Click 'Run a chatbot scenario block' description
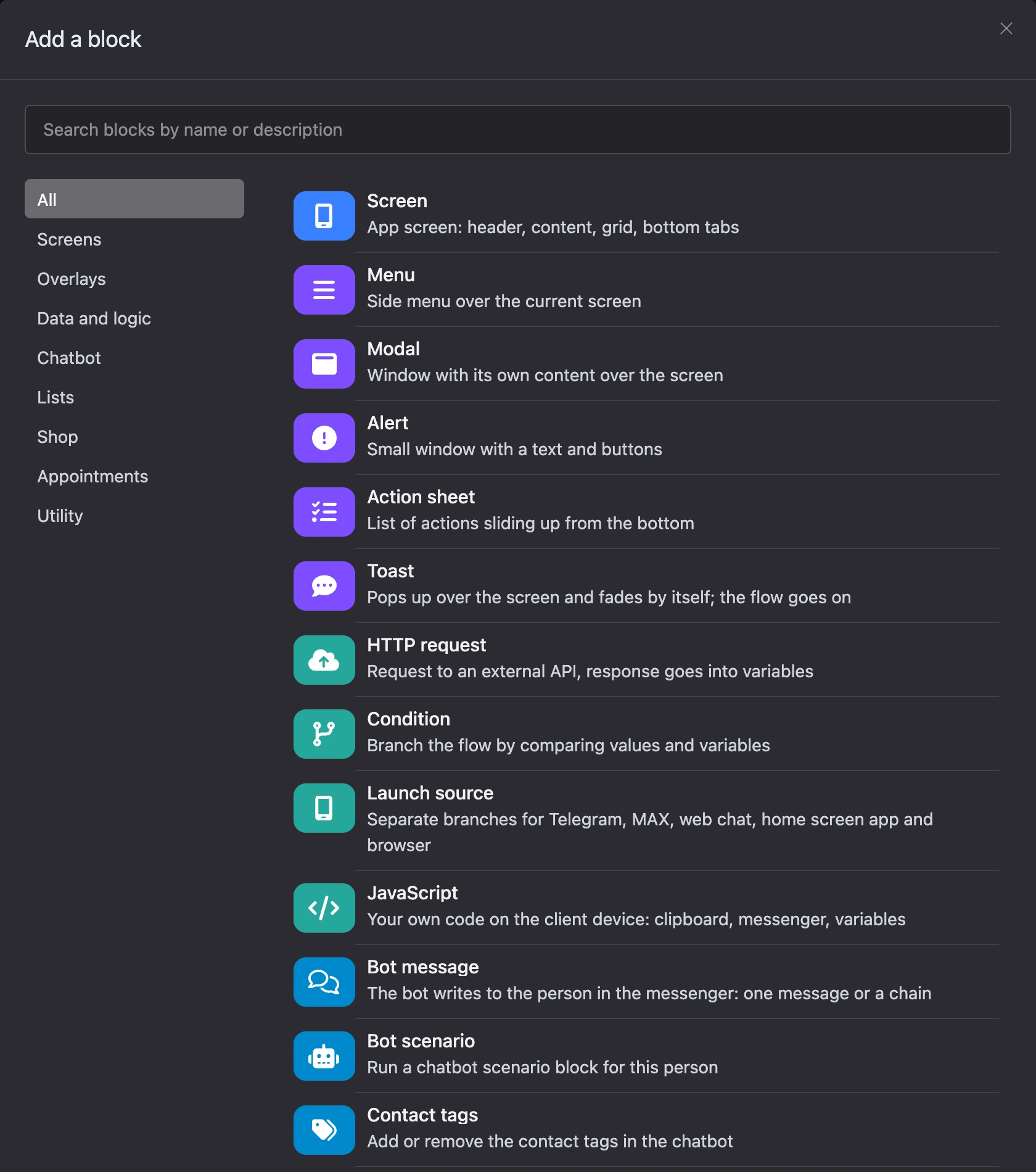1036x1172 pixels. pyautogui.click(x=543, y=1068)
